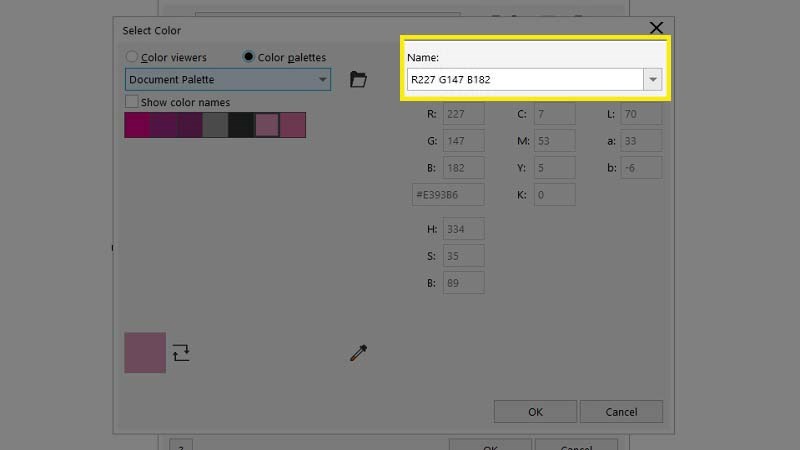
Task: Click the large current color preview
Action: [x=145, y=353]
